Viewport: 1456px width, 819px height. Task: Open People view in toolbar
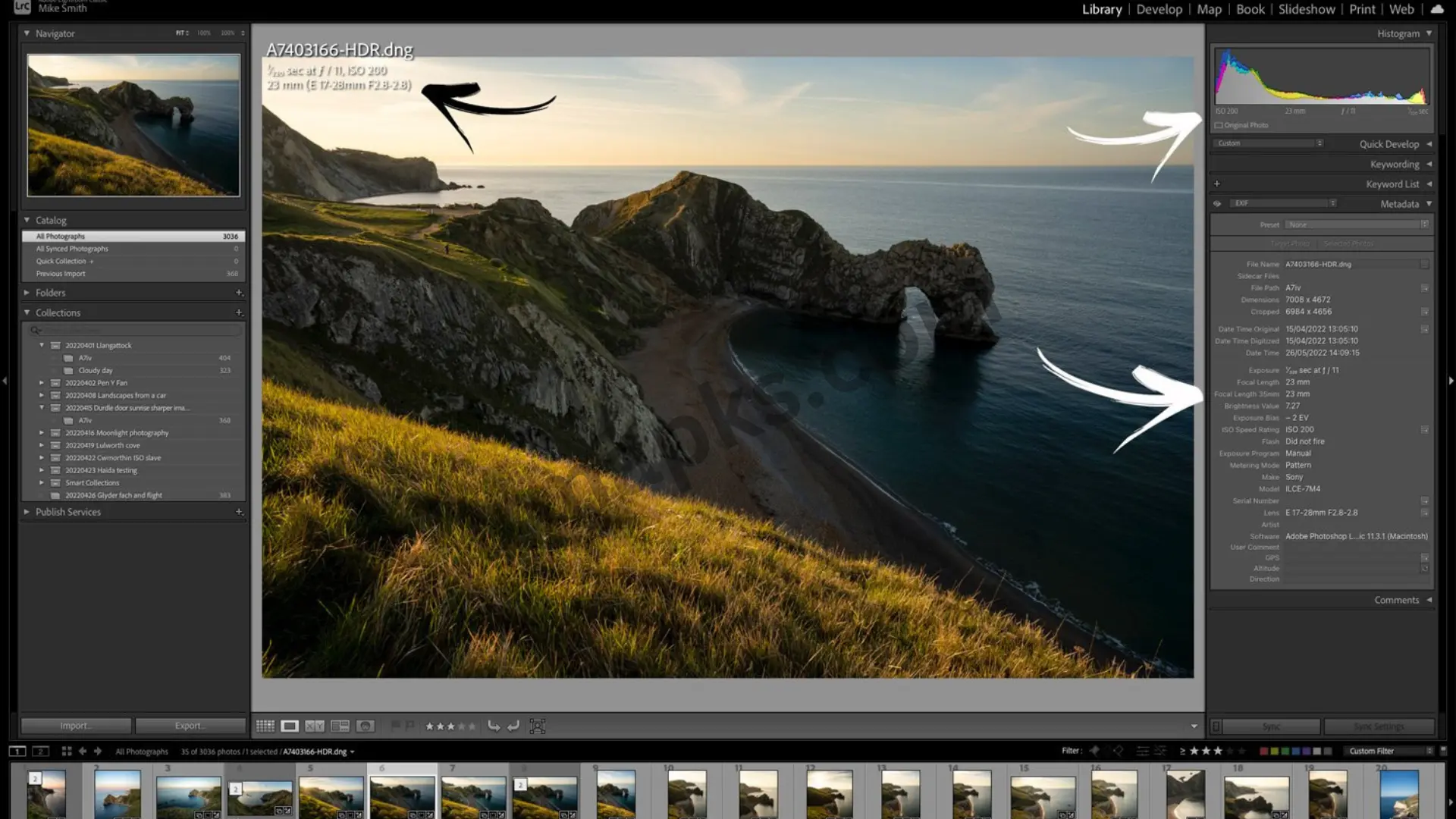[x=365, y=726]
